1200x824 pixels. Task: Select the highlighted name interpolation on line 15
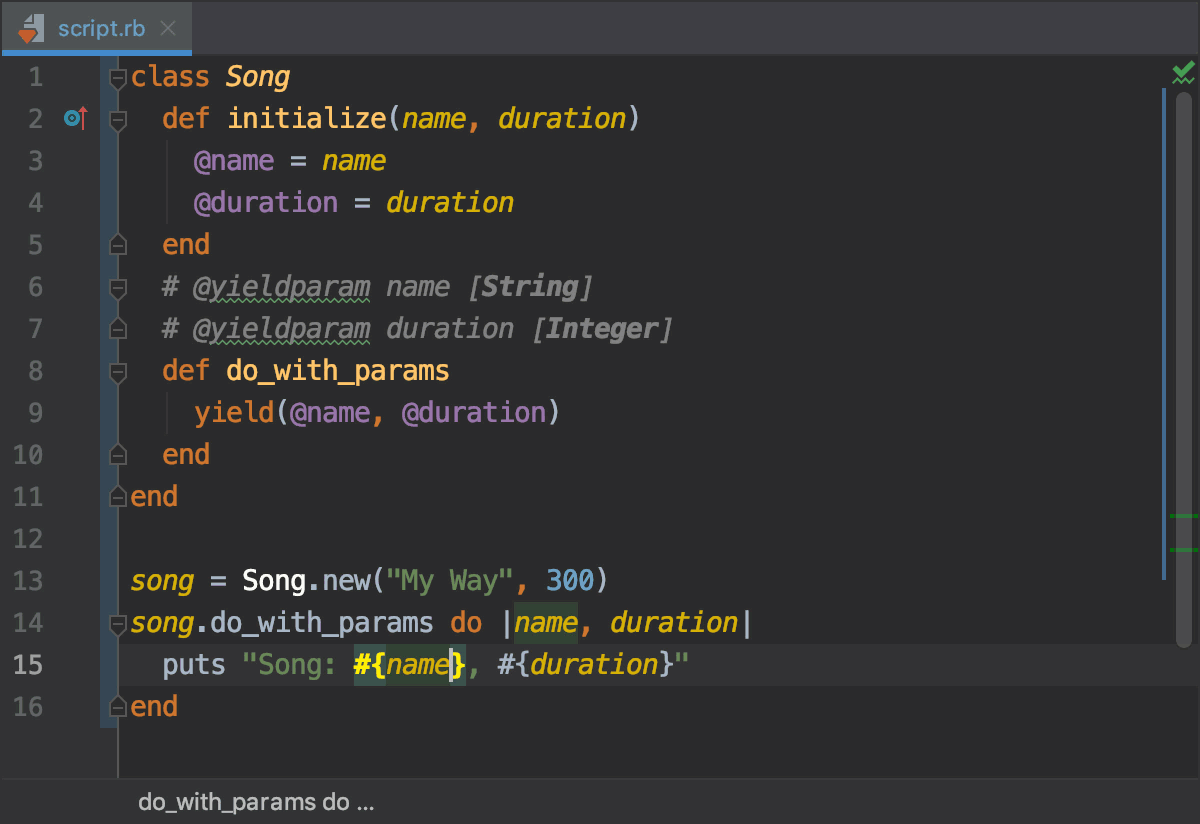(408, 664)
